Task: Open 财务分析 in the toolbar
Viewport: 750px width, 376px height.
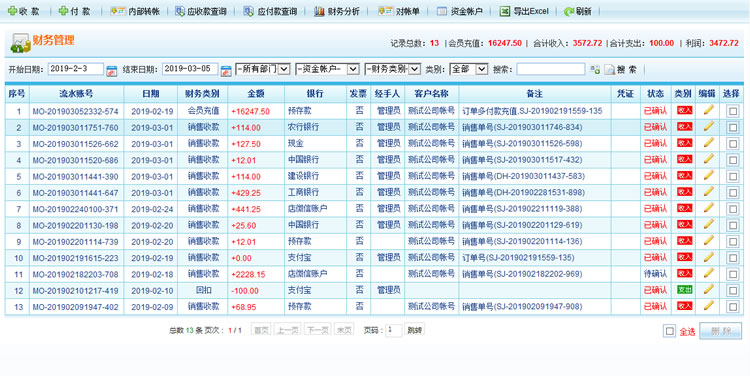Action: pyautogui.click(x=337, y=11)
